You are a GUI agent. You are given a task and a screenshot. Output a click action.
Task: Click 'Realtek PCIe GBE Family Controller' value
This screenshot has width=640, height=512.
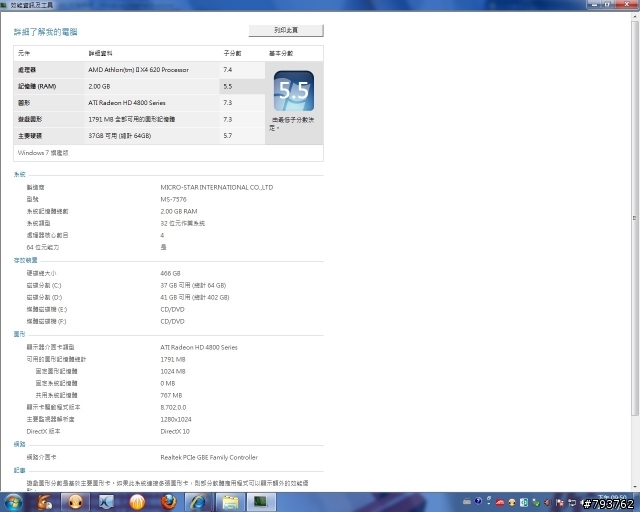[209, 458]
